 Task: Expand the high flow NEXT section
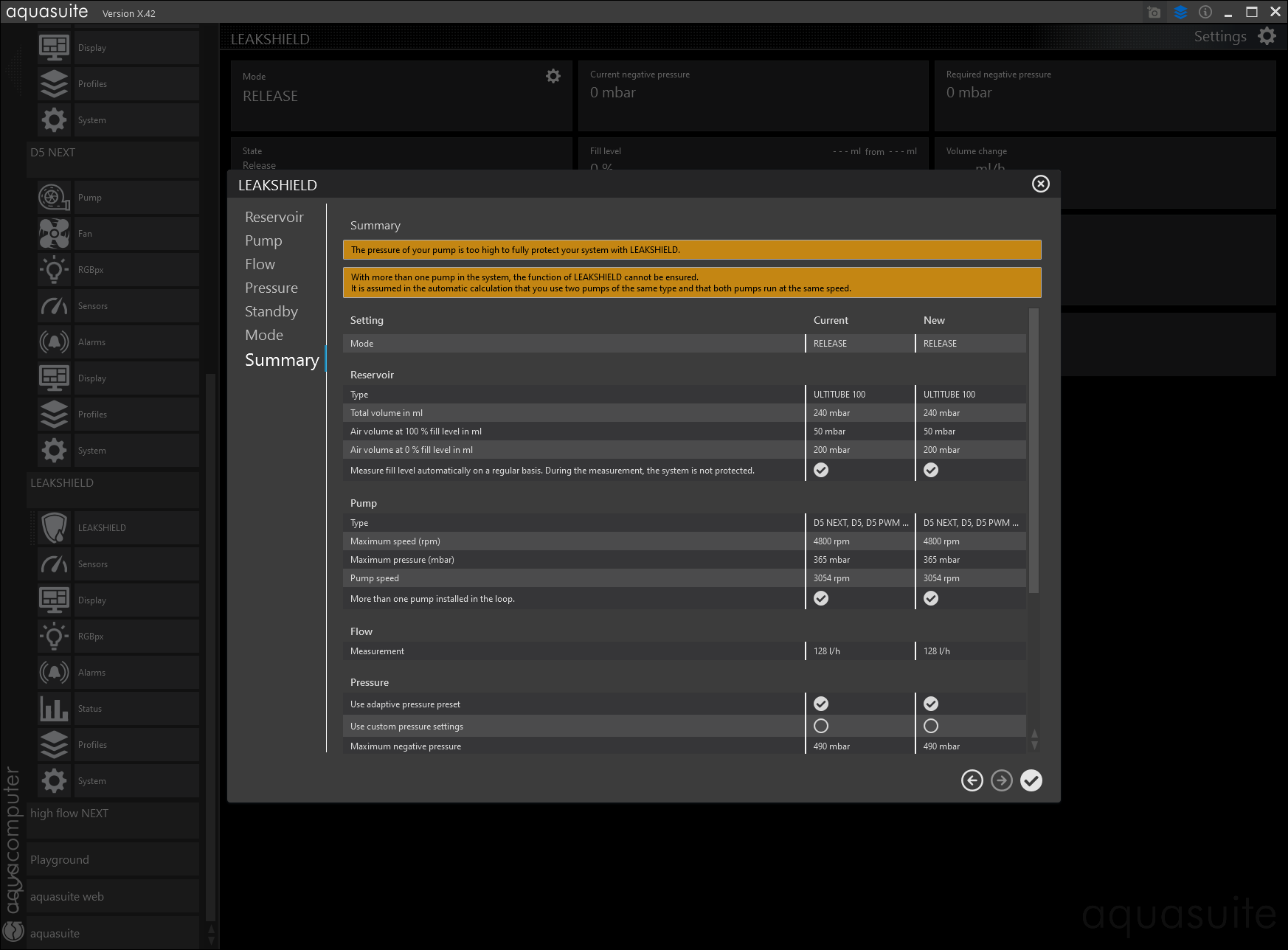(69, 814)
